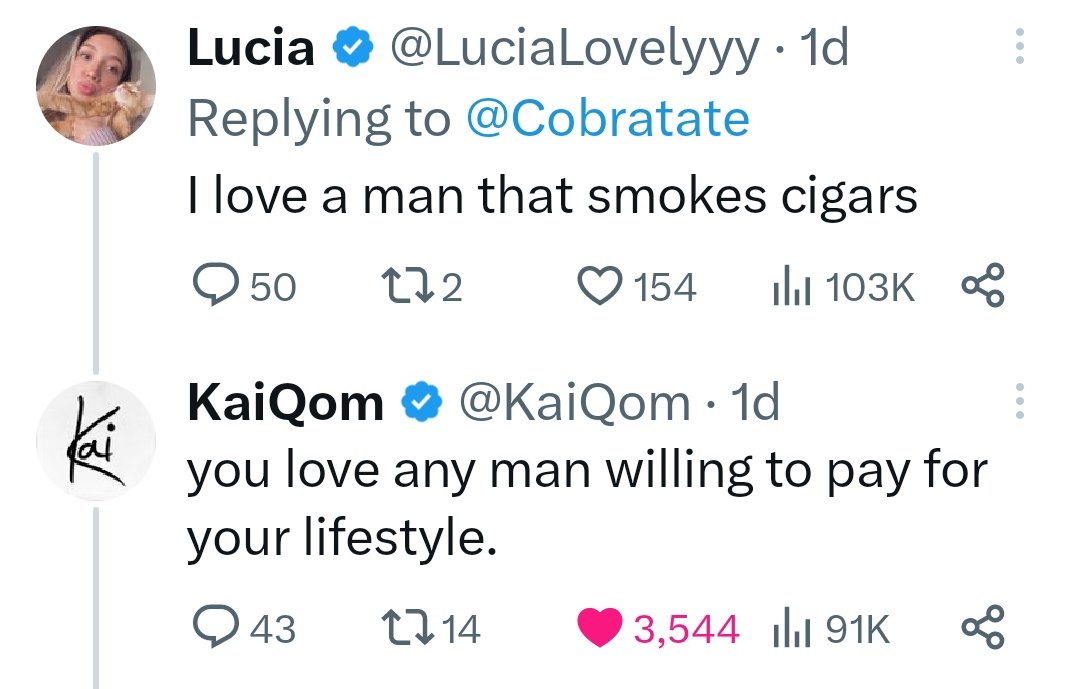
Task: Visit the @KaiQom handle
Action: 574,402
